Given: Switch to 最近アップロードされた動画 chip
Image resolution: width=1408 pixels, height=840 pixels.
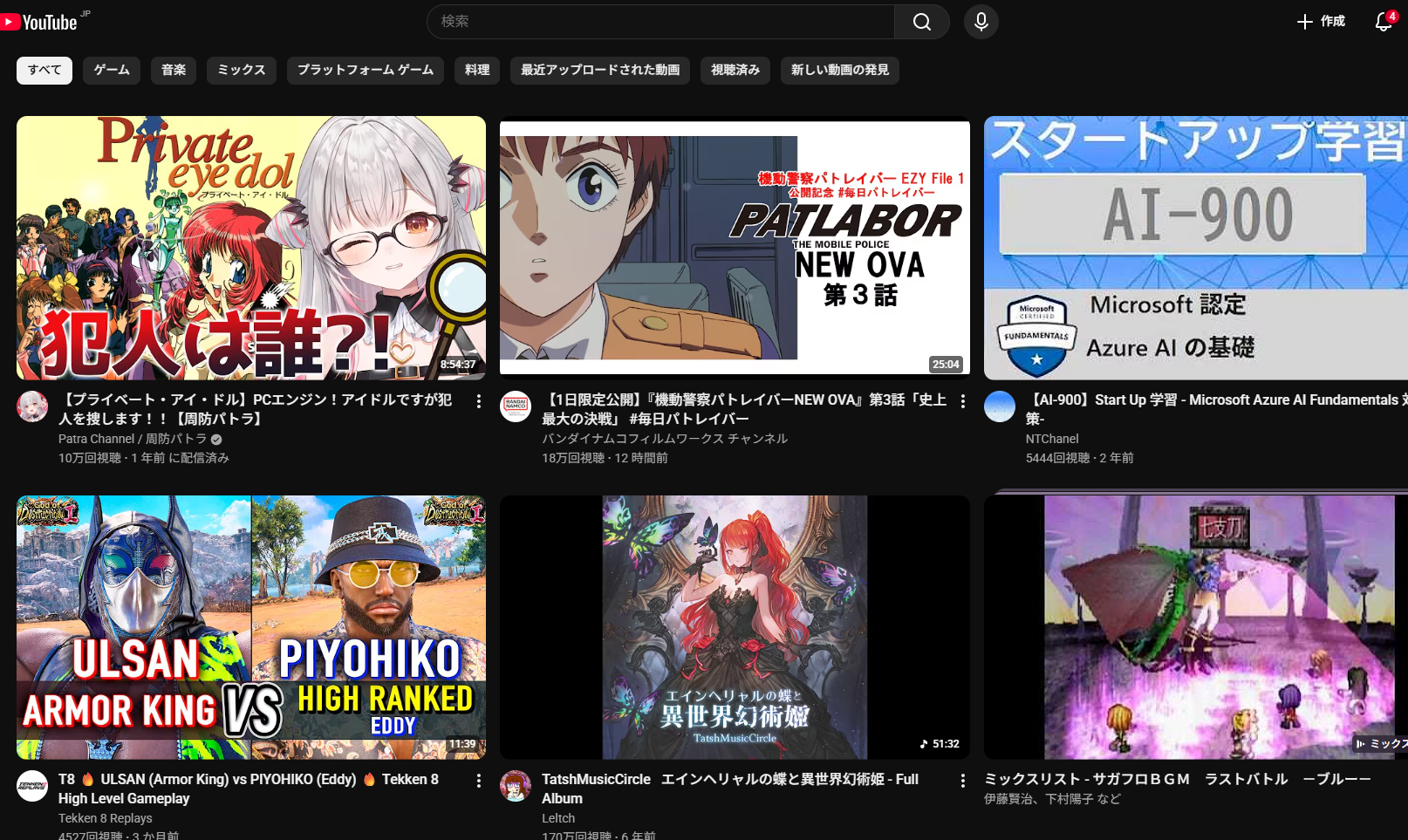Looking at the screenshot, I should (x=599, y=70).
